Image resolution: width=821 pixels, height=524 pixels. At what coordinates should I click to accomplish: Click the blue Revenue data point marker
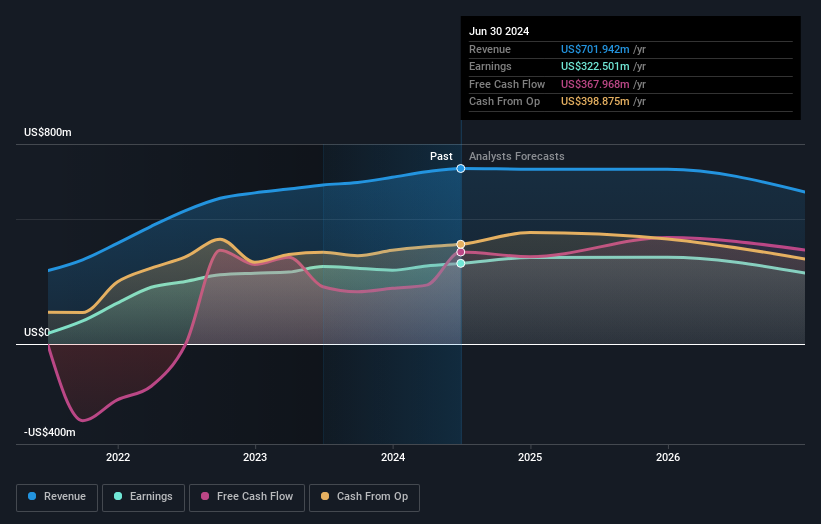click(461, 169)
